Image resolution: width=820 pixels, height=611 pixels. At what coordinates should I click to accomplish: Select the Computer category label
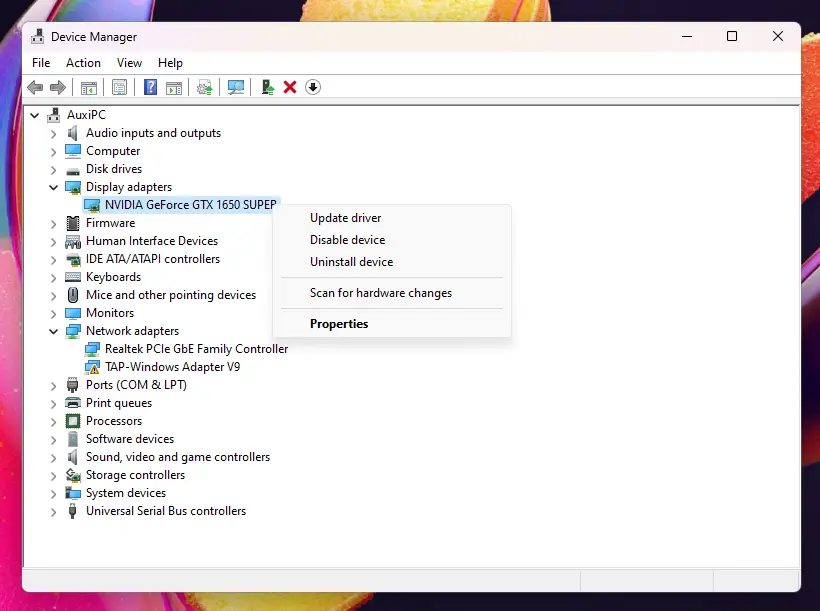point(113,151)
